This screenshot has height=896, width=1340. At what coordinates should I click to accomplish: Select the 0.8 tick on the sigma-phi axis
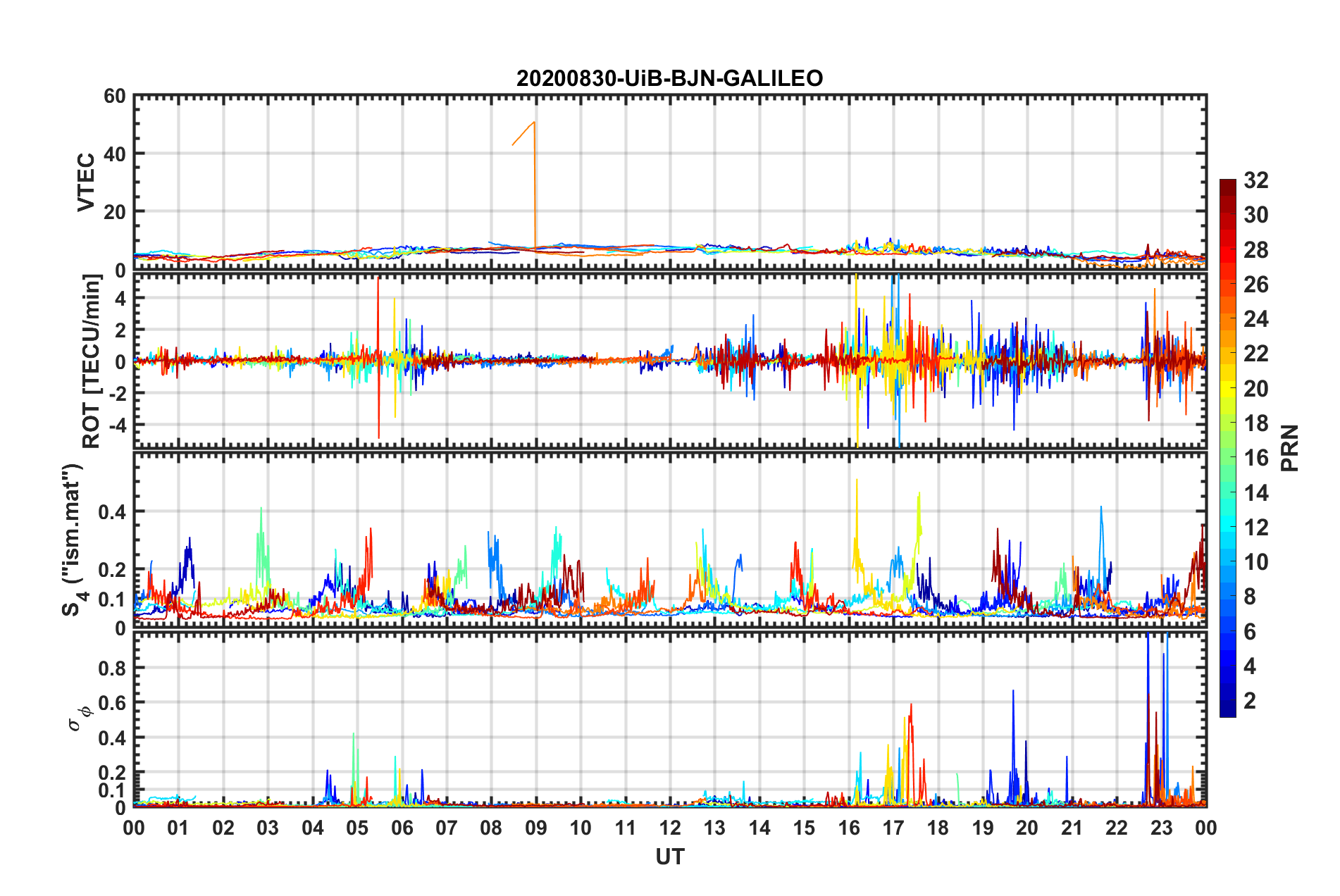point(112,668)
